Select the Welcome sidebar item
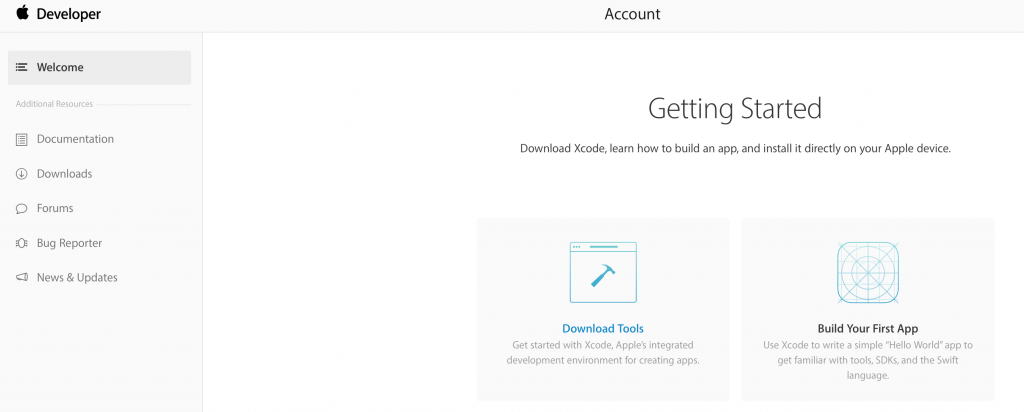 99,67
